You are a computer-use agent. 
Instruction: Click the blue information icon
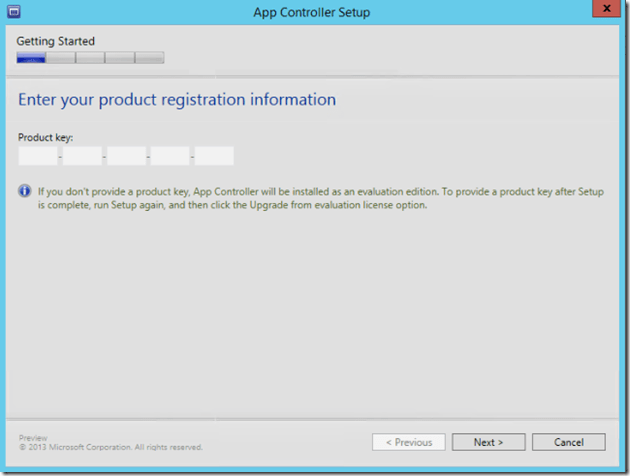click(x=25, y=190)
